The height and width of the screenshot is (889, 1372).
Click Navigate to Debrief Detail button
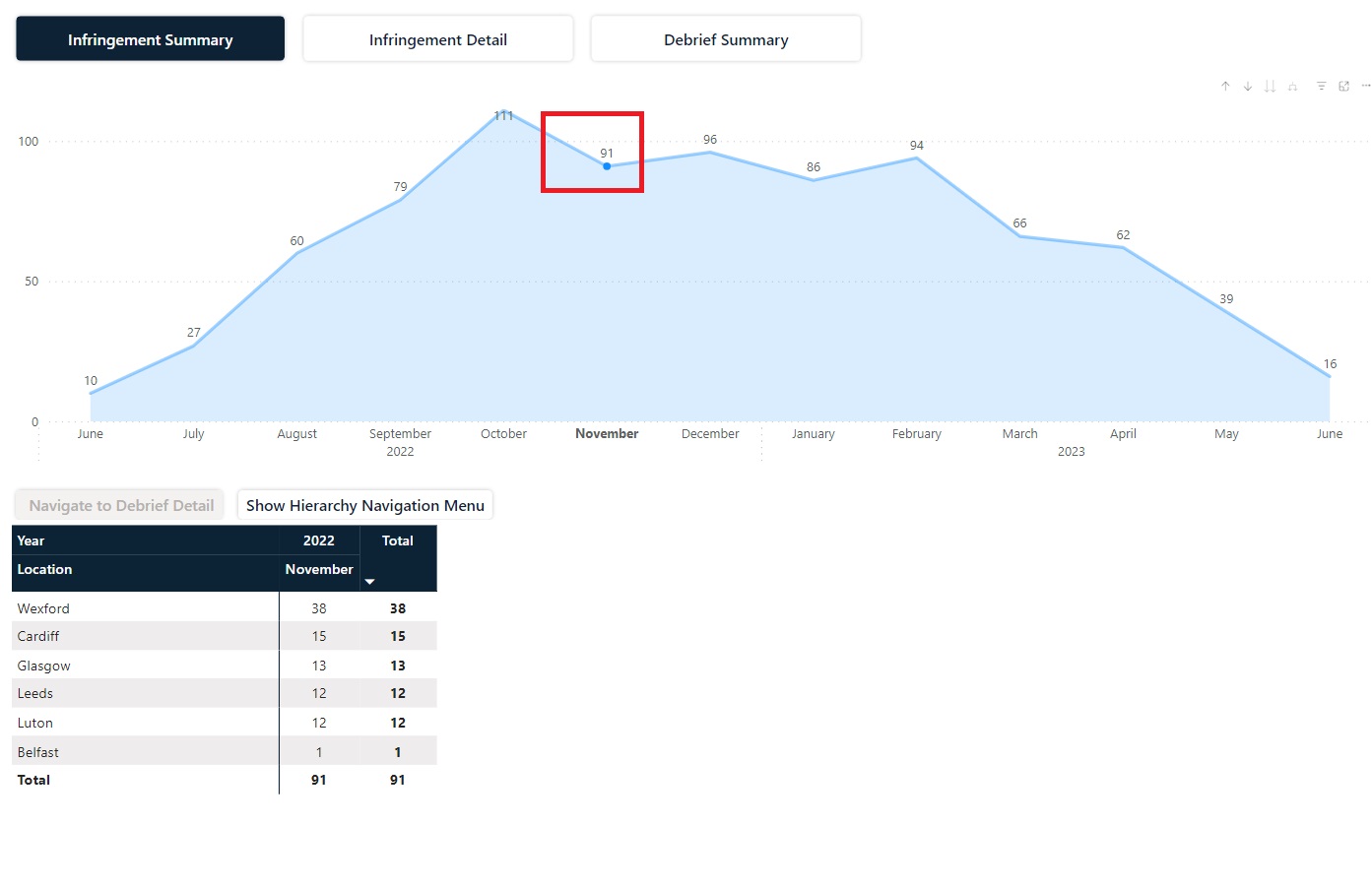click(x=121, y=505)
